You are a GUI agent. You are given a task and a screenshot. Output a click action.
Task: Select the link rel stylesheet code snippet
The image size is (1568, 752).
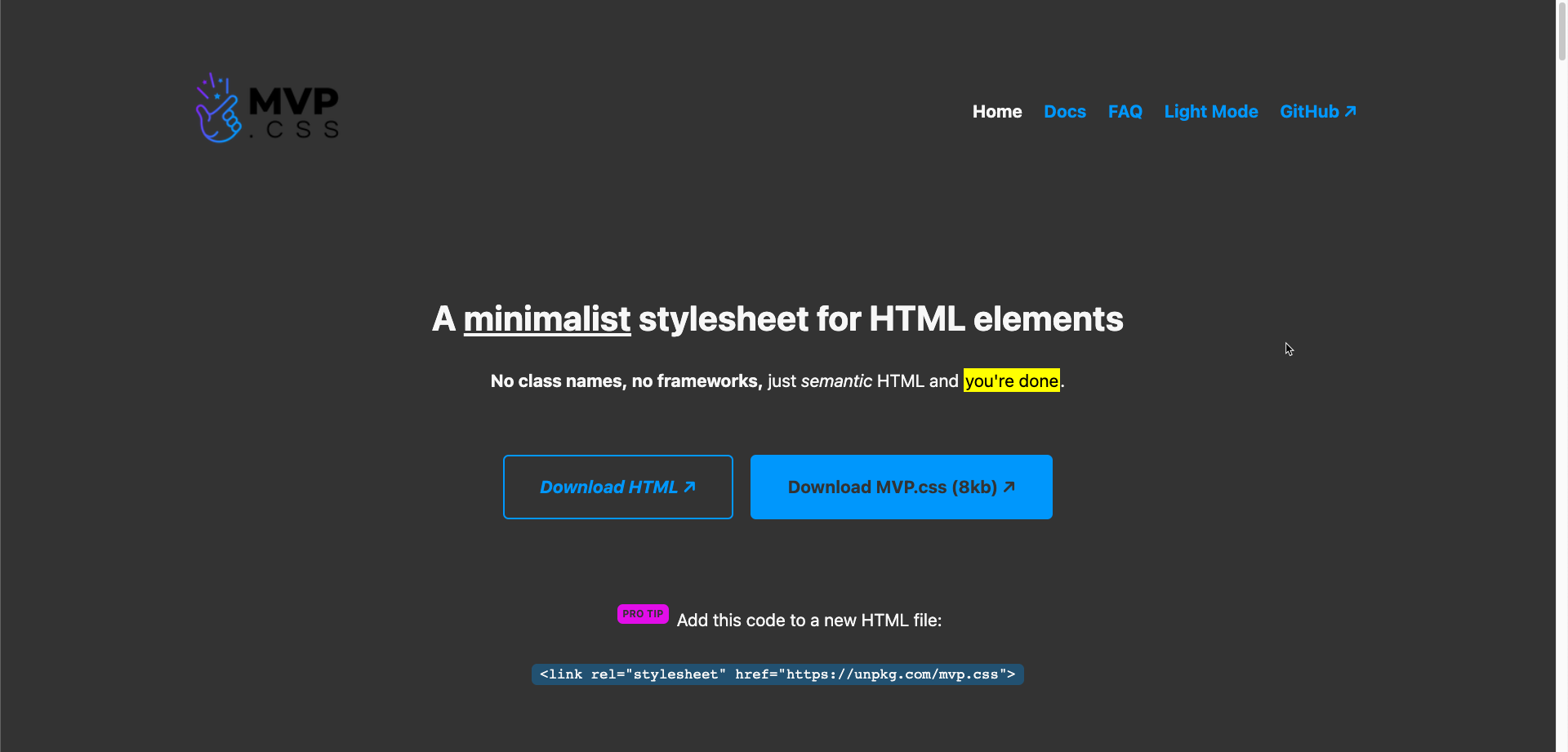click(777, 674)
